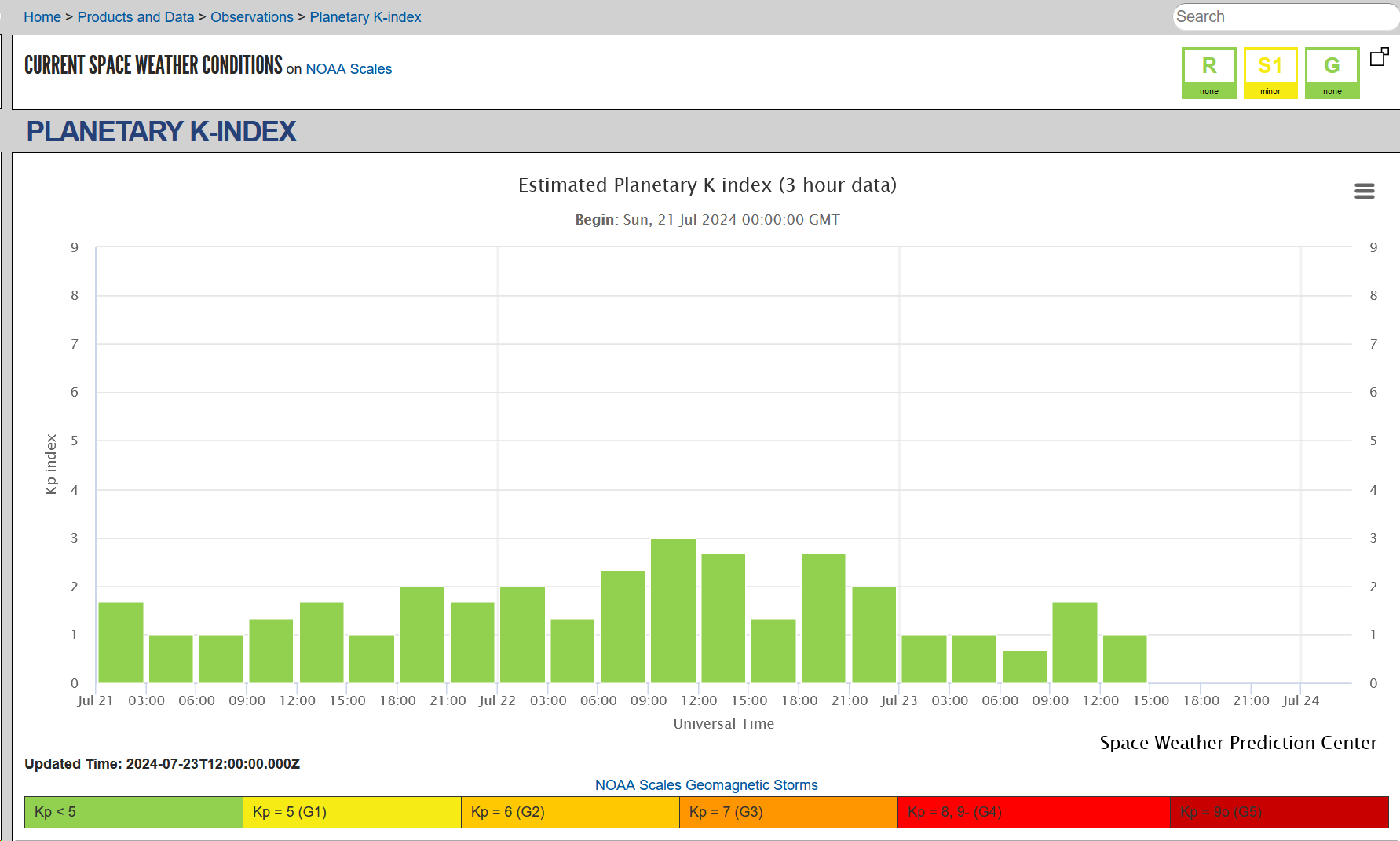Select the G geomagnetic storm scale box
The image size is (1400, 841).
tap(1332, 73)
